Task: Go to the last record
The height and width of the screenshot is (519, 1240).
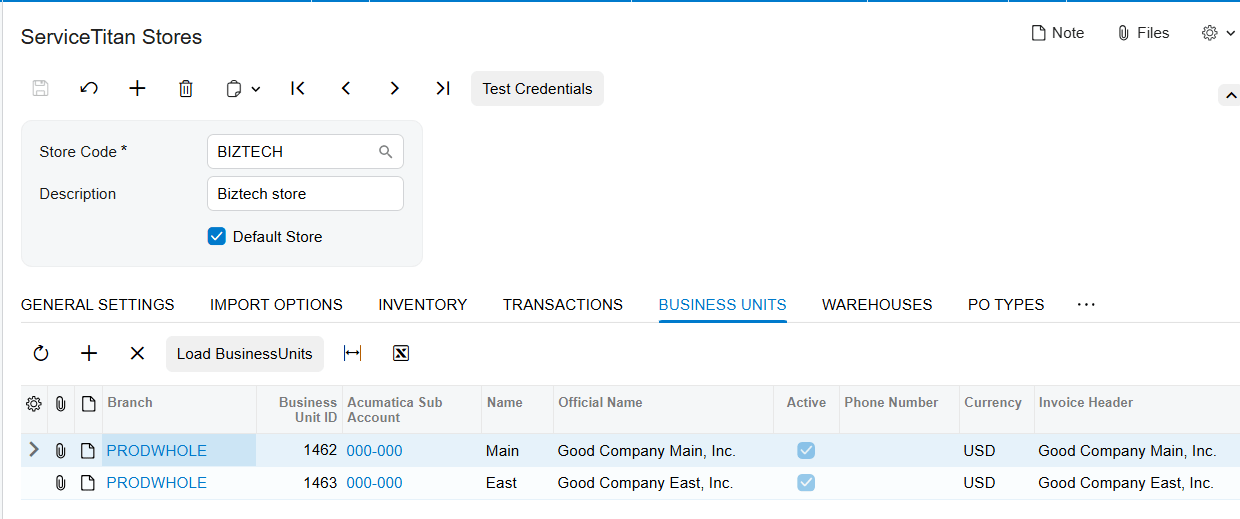Action: (x=443, y=88)
